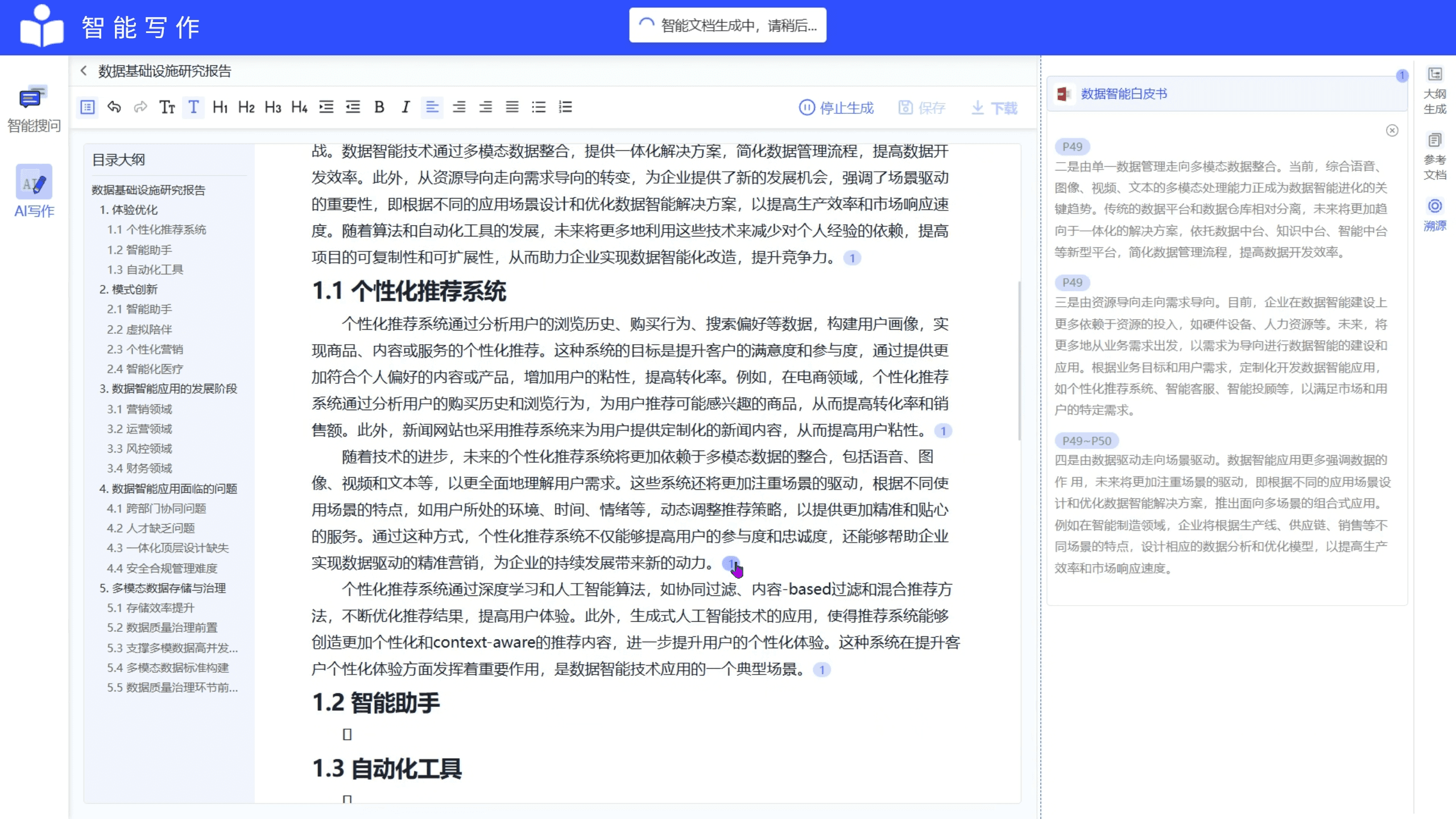Switch to the 溯源 side tab
The image size is (1456, 819).
click(1434, 214)
